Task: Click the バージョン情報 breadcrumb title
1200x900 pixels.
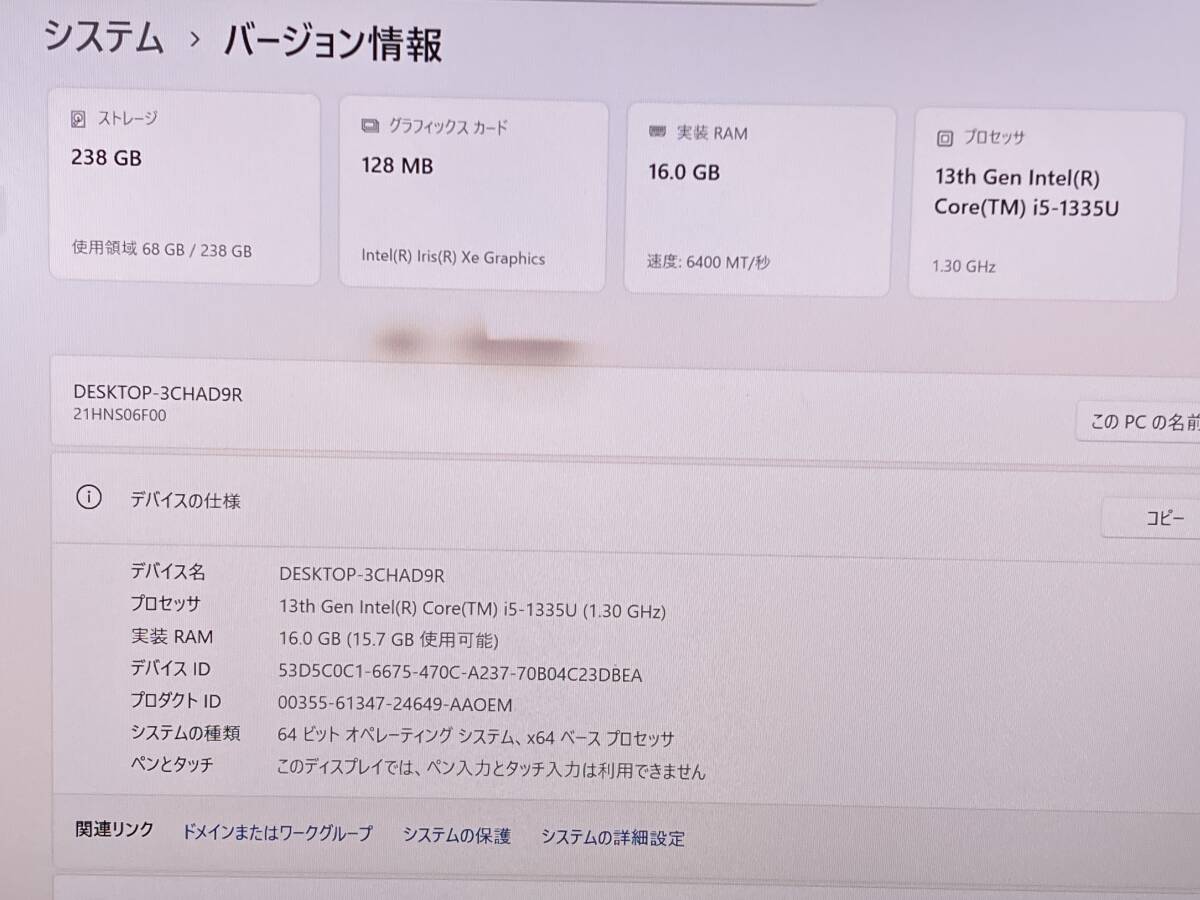Action: point(333,43)
